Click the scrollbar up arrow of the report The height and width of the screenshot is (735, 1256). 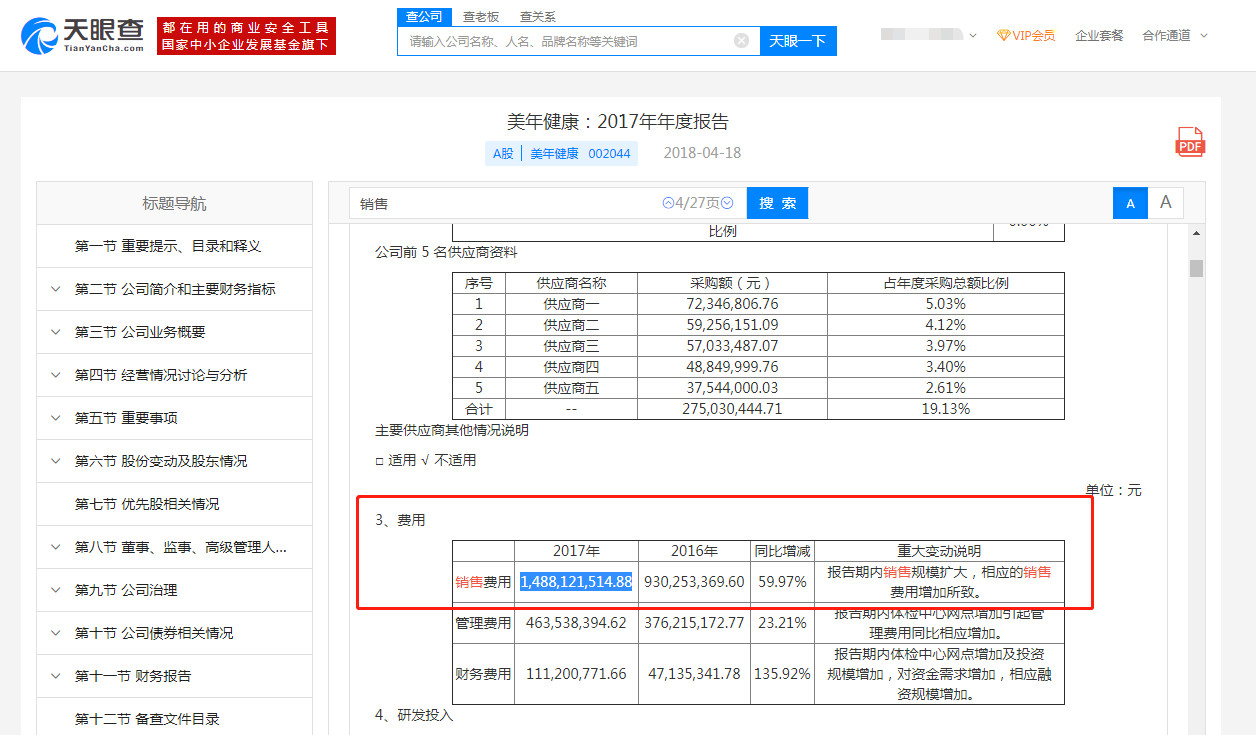point(1196,233)
